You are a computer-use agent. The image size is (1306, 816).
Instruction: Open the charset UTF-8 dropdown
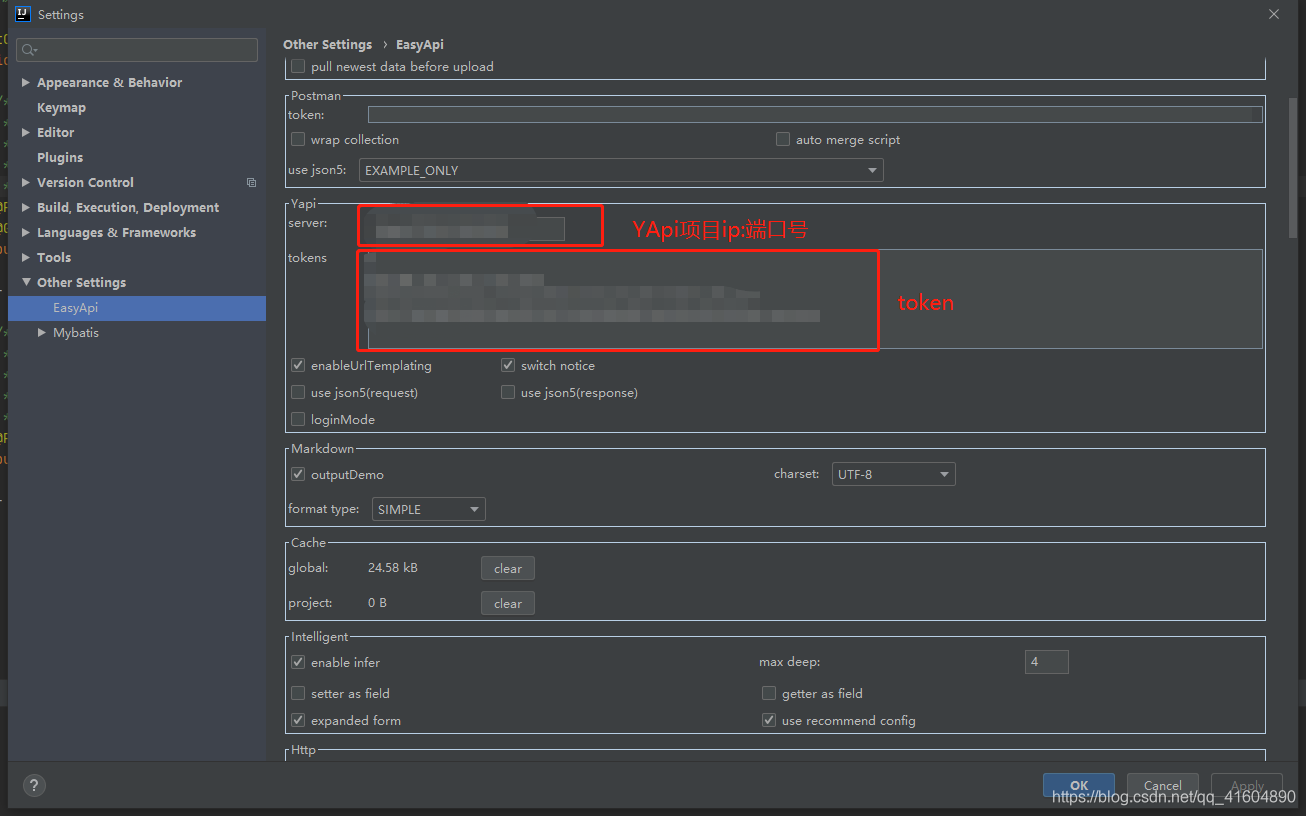pyautogui.click(x=893, y=475)
